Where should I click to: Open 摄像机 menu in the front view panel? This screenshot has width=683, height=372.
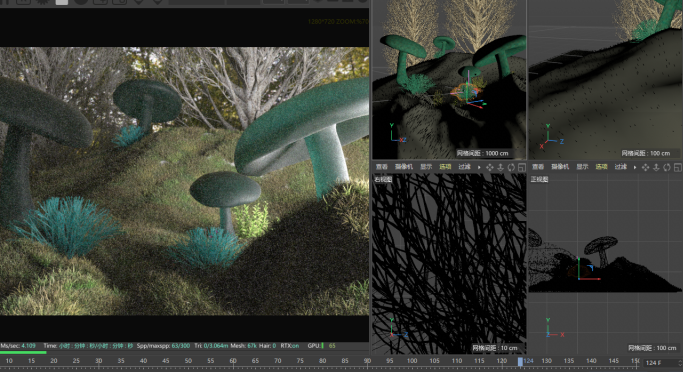[560, 167]
